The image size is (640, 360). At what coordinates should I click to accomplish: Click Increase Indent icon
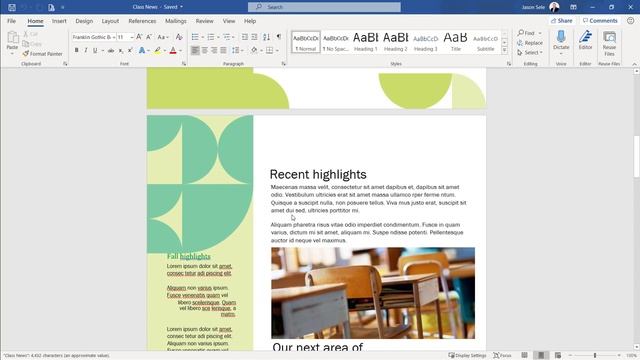pyautogui.click(x=254, y=37)
